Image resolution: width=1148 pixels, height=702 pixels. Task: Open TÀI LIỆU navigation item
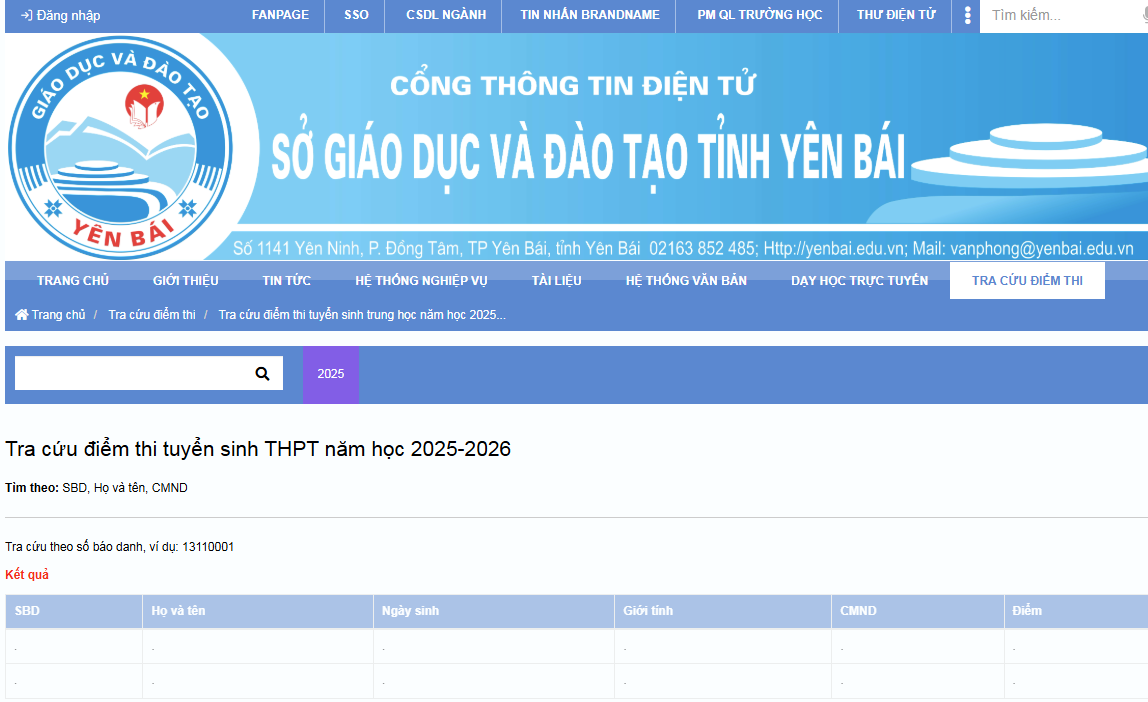tap(556, 280)
